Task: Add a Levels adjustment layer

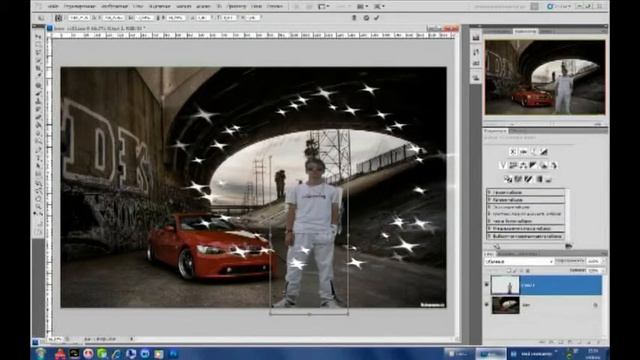Action: (523, 151)
